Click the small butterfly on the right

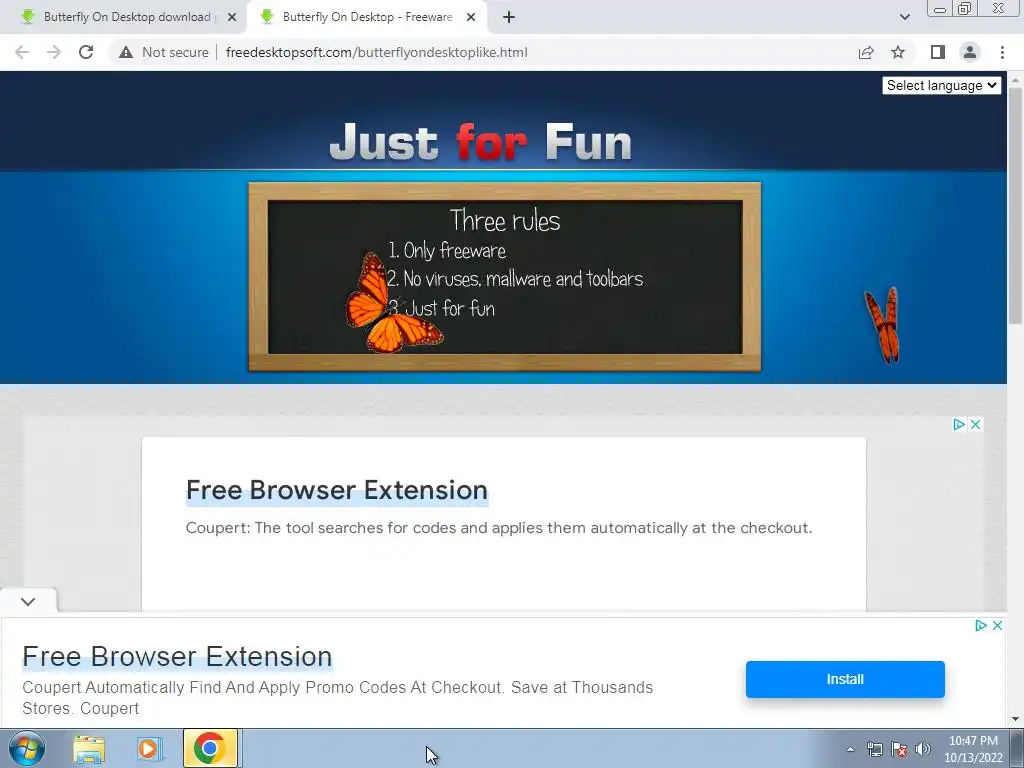coord(883,325)
